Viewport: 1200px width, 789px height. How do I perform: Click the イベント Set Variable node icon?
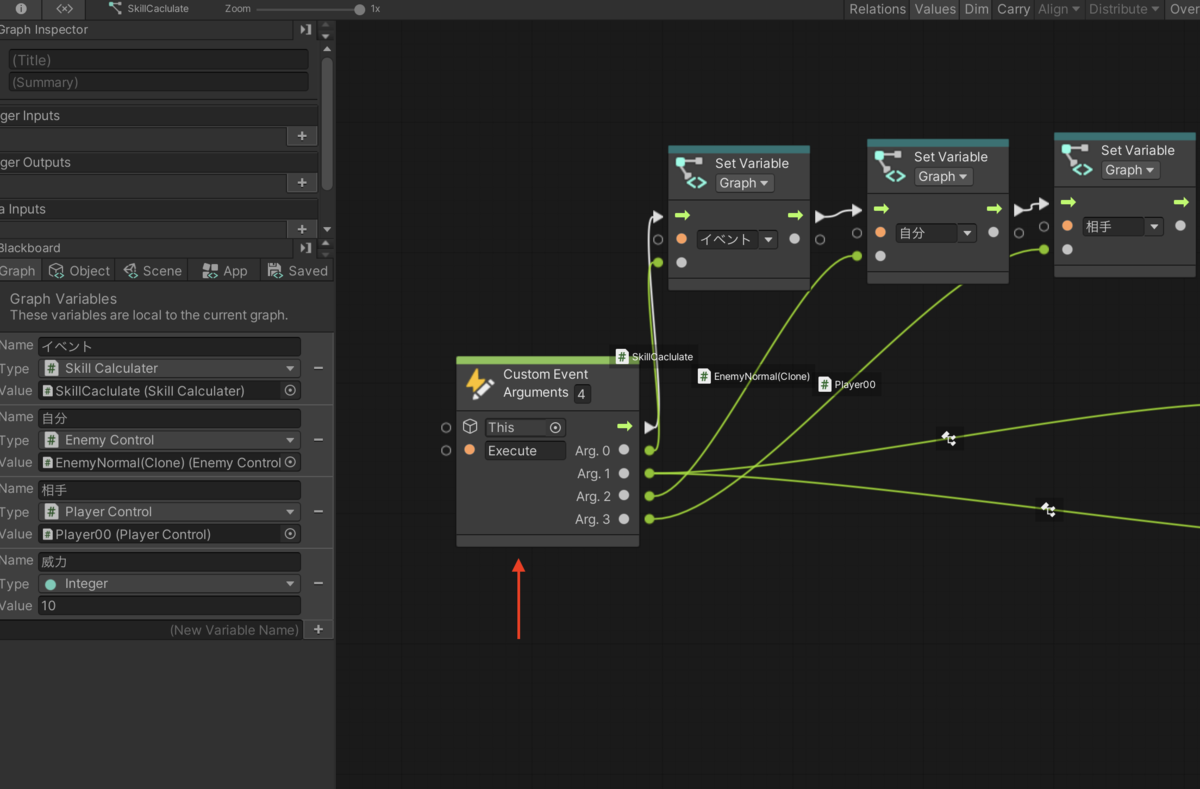691,172
